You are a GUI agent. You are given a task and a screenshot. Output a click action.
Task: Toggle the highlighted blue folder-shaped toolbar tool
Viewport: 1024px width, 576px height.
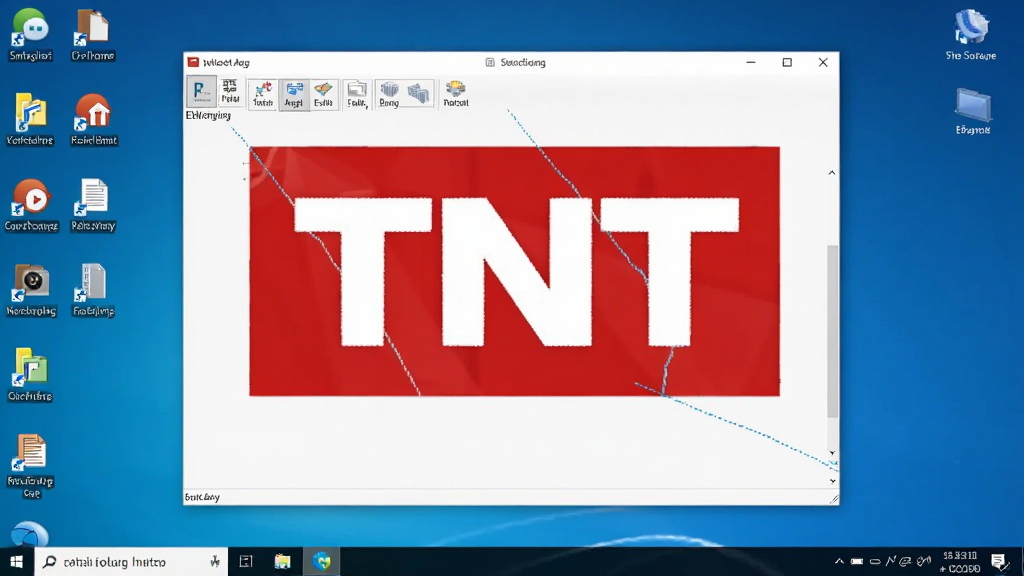[x=294, y=94]
